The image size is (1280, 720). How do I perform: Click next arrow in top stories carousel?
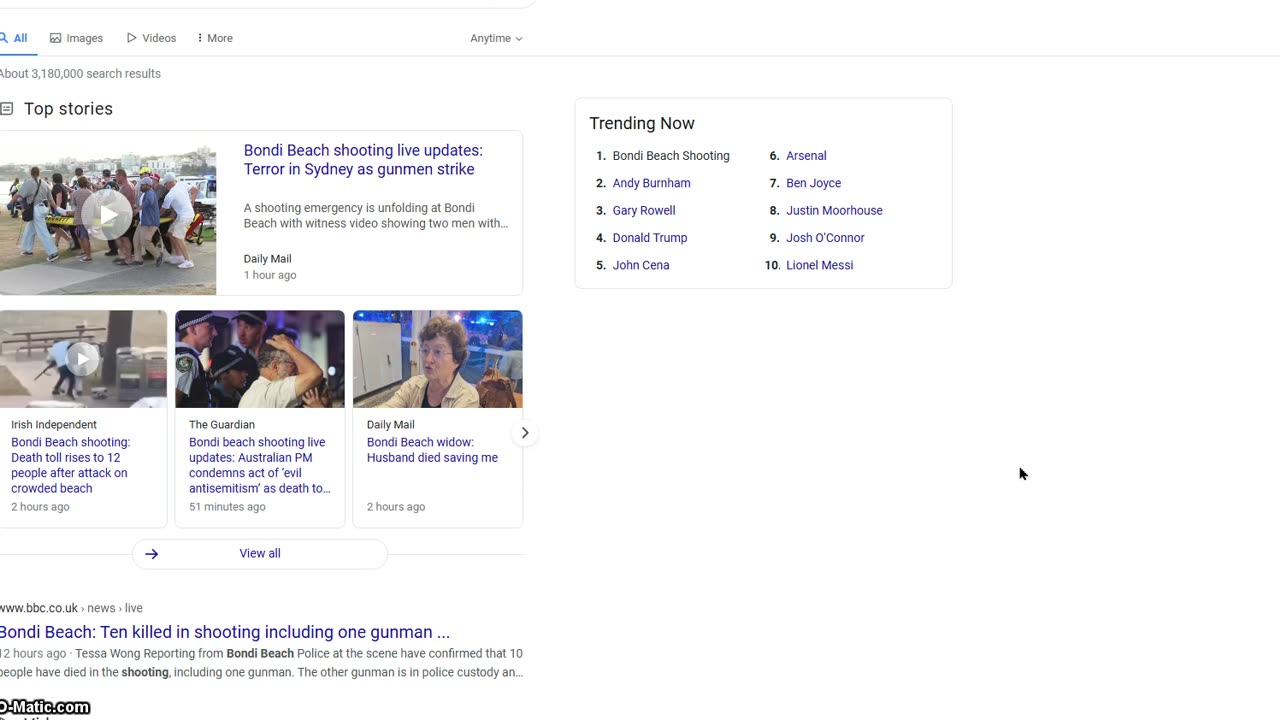tap(524, 433)
